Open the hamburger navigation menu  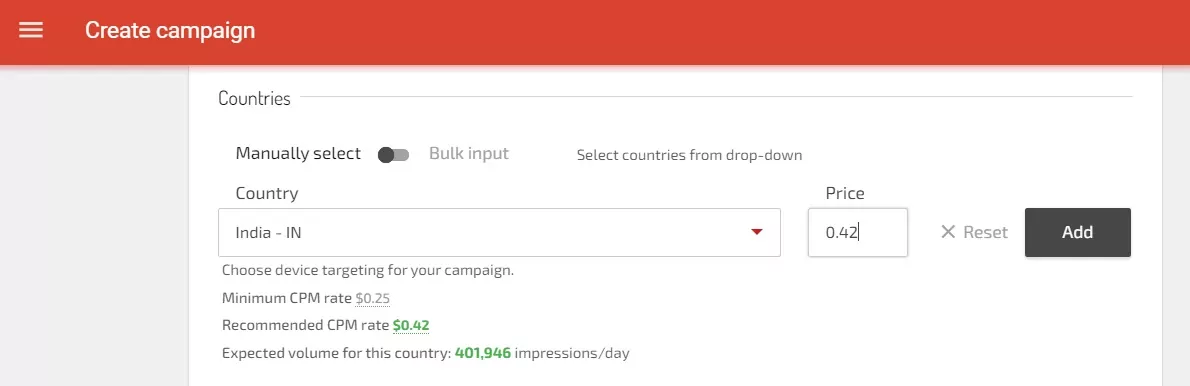(x=31, y=30)
